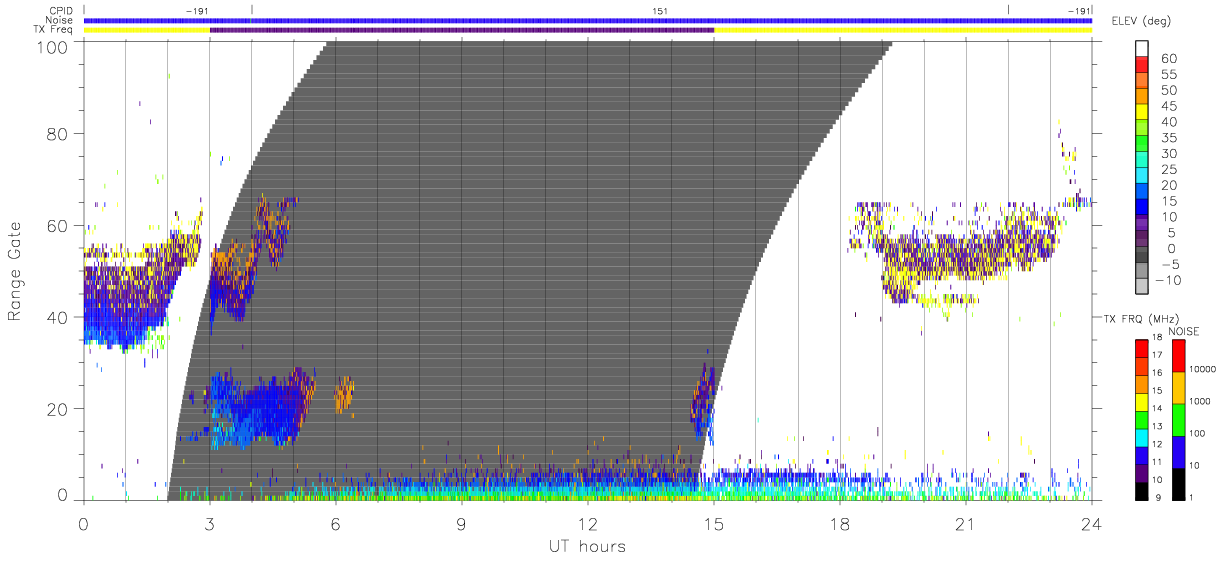Click the purple portion of the TX Freq strip
This screenshot has height=567, width=1228.
point(462,30)
